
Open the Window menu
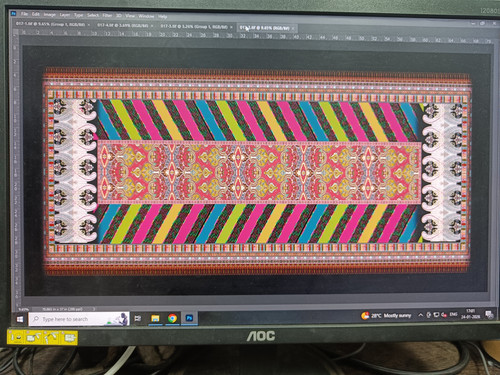pos(146,16)
